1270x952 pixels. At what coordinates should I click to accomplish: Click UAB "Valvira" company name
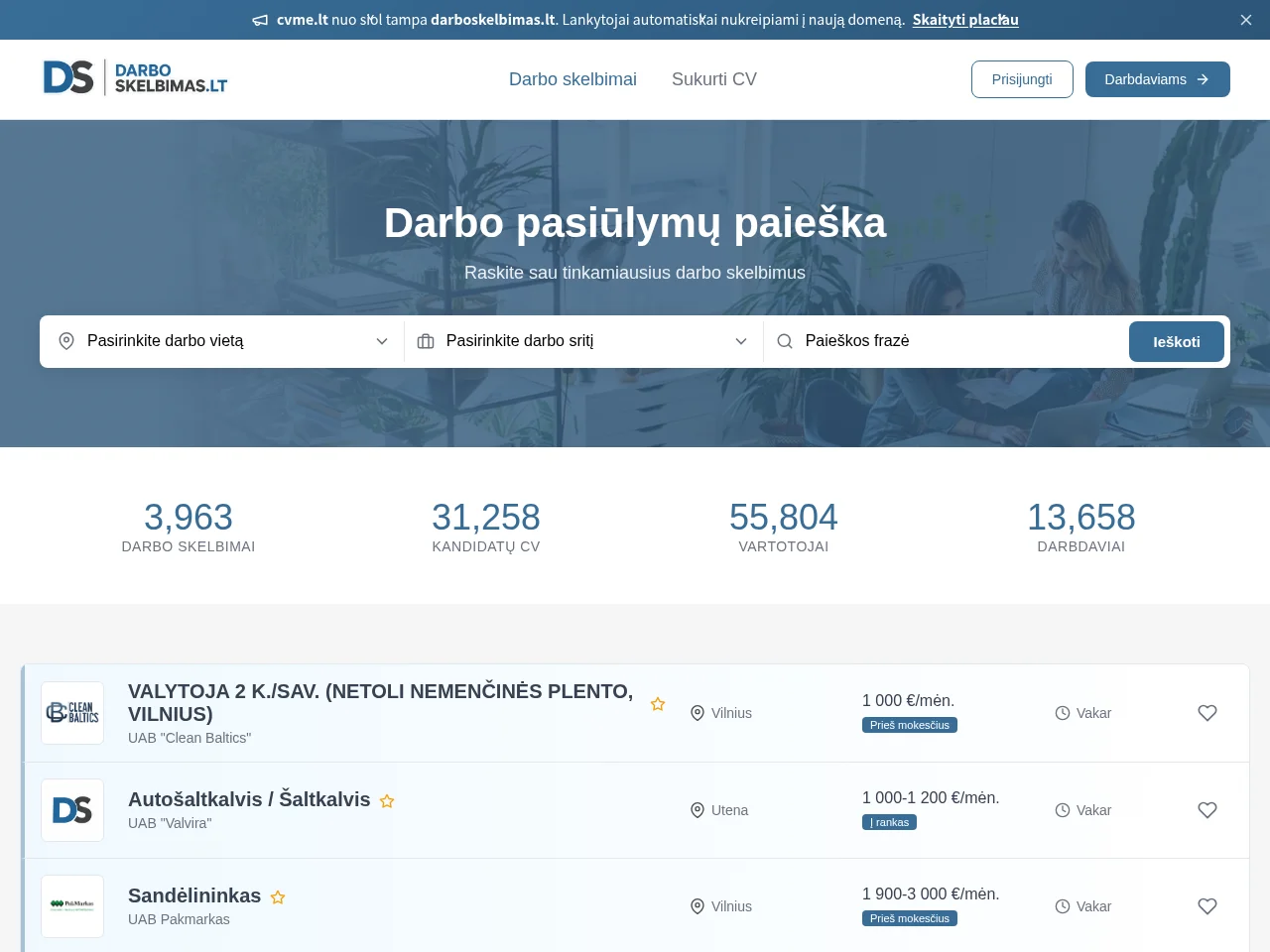point(170,823)
